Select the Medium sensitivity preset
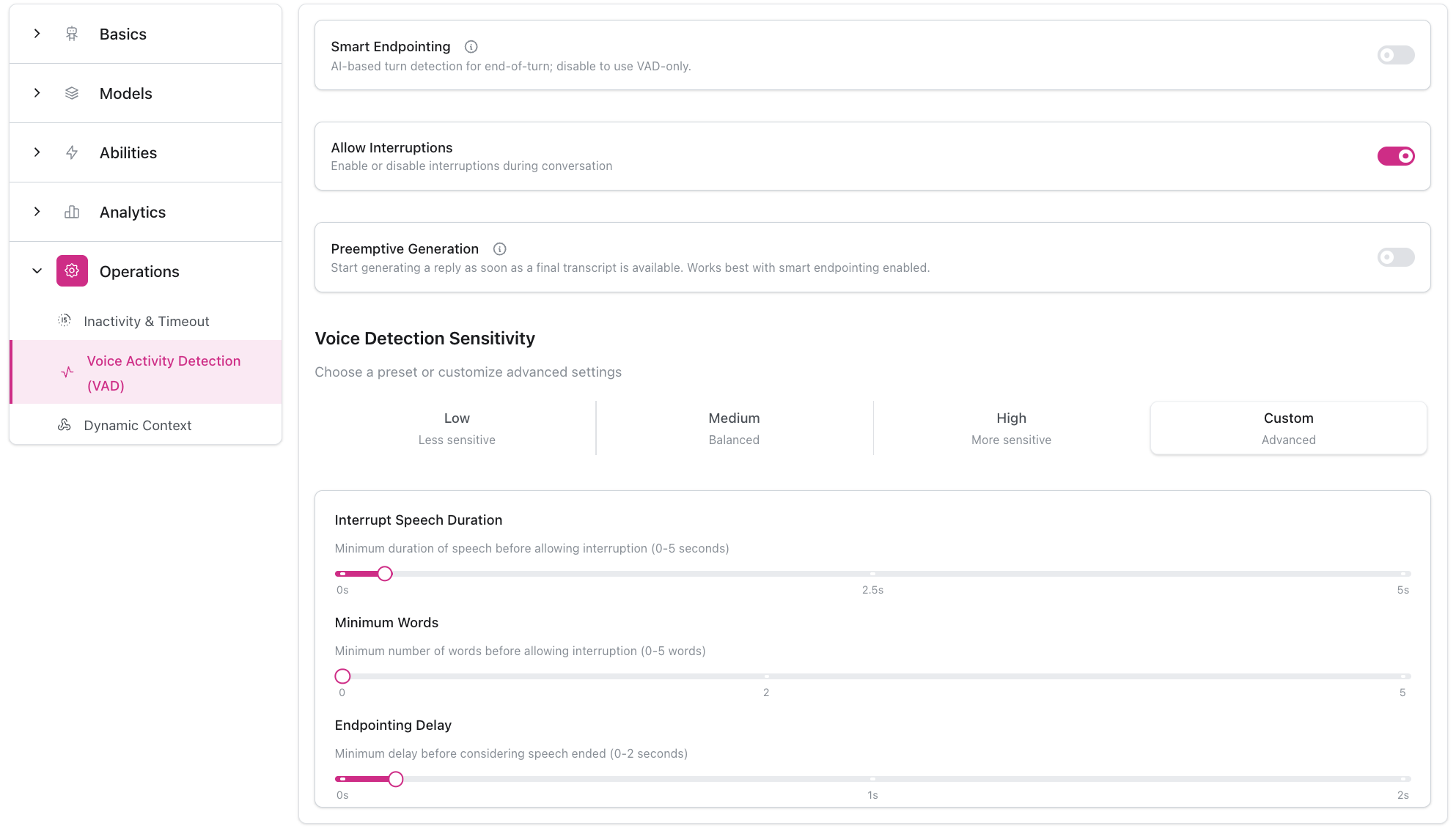This screenshot has width=1456, height=831. [x=734, y=428]
